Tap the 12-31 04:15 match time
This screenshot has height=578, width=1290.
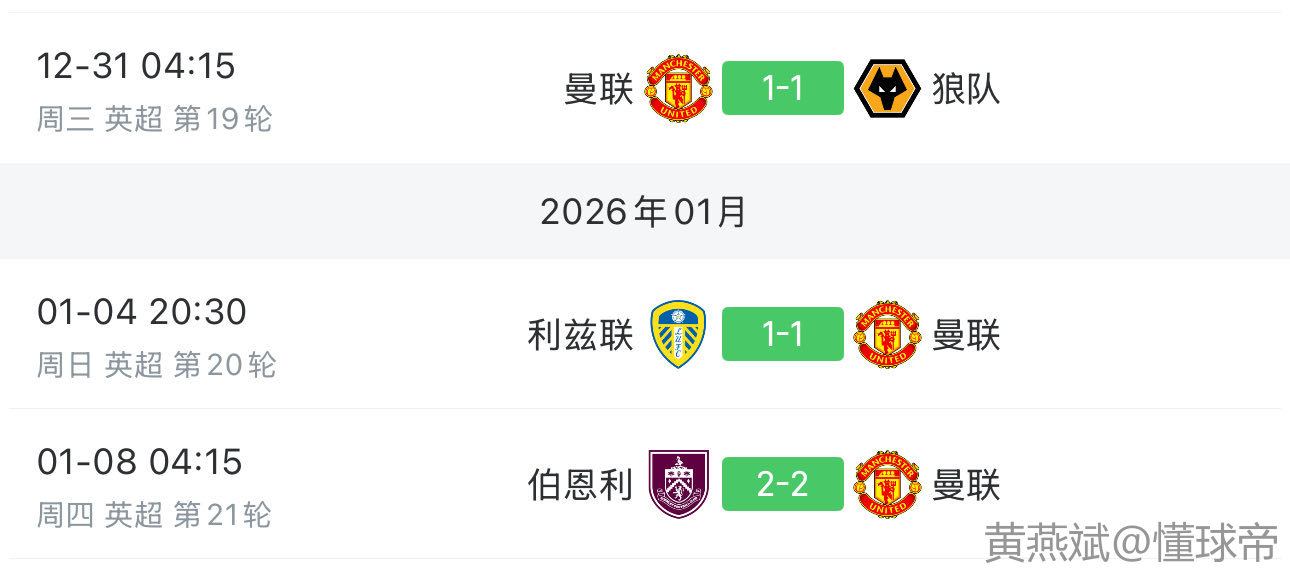point(136,66)
